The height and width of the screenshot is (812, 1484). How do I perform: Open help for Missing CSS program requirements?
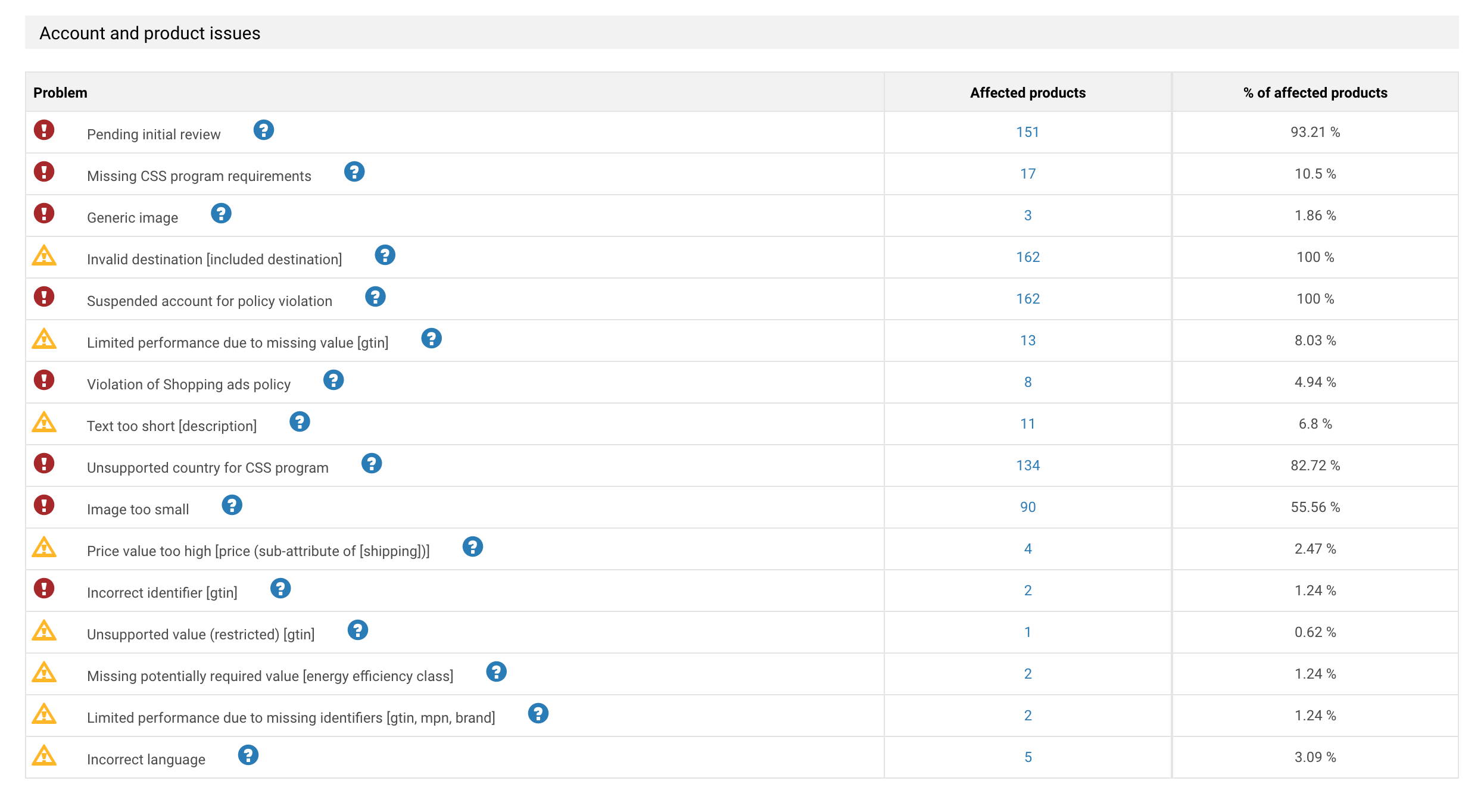(354, 171)
